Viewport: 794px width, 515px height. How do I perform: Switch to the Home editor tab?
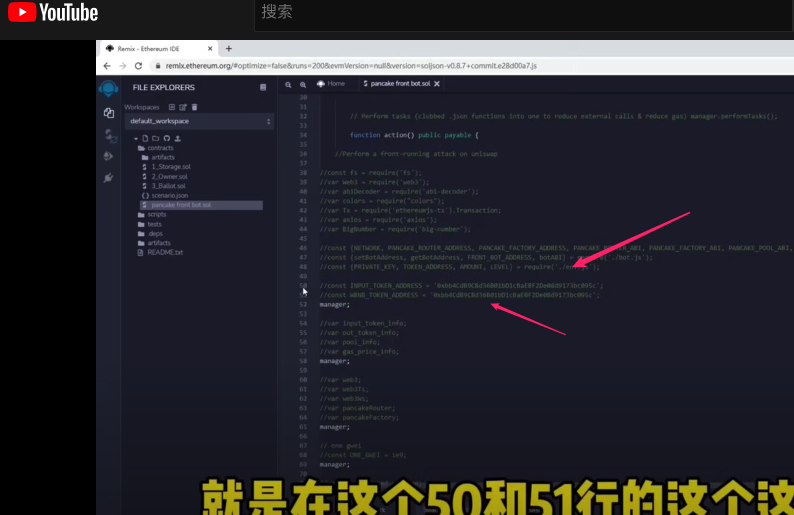coord(331,84)
